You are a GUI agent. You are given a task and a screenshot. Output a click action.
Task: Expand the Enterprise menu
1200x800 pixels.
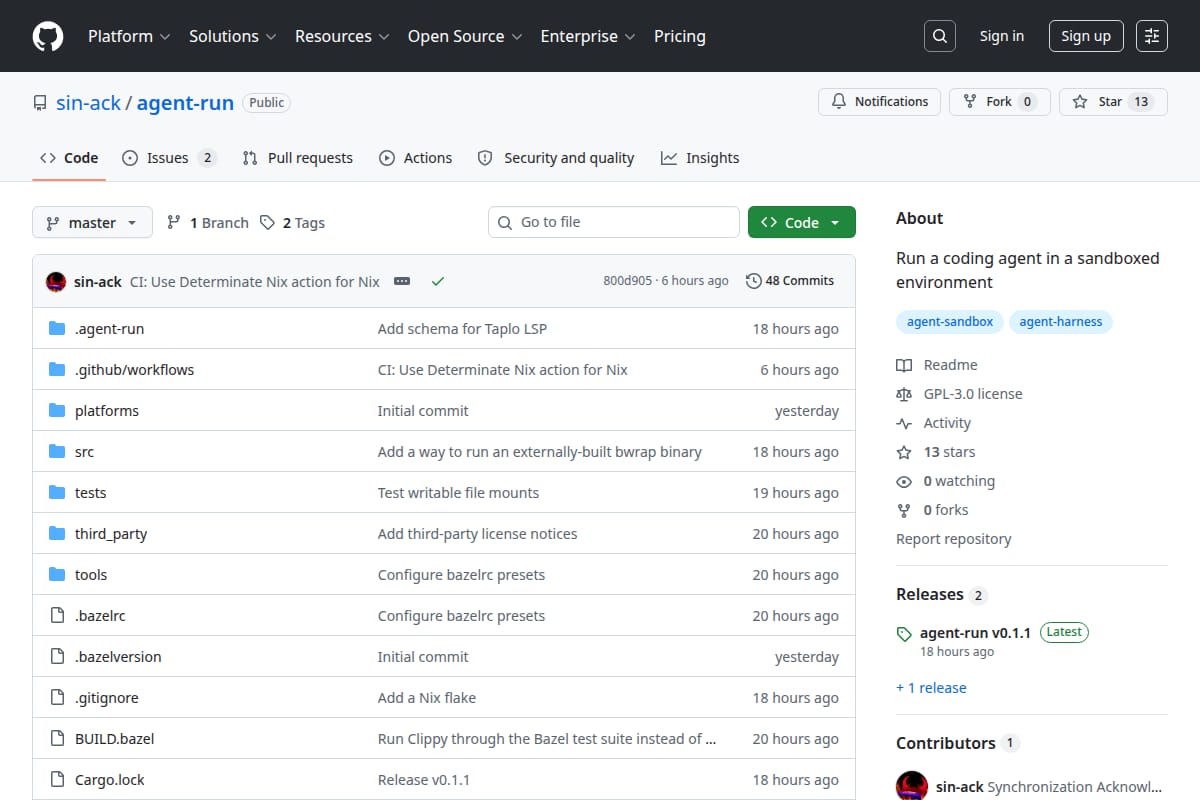[x=588, y=36]
